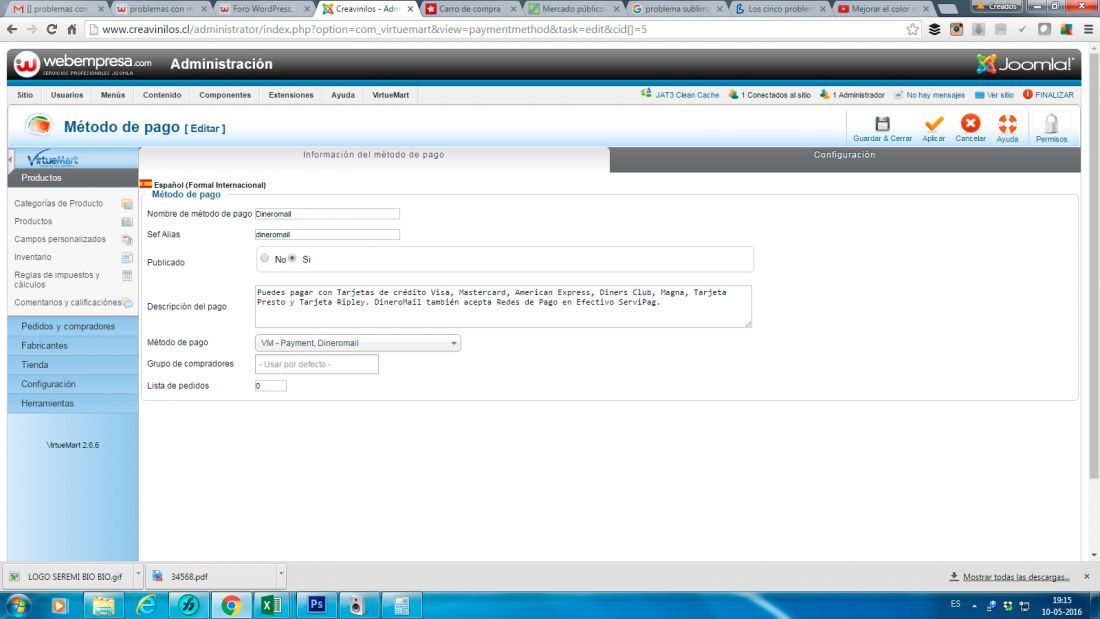Open the Grupo de compradores selector

pos(316,364)
